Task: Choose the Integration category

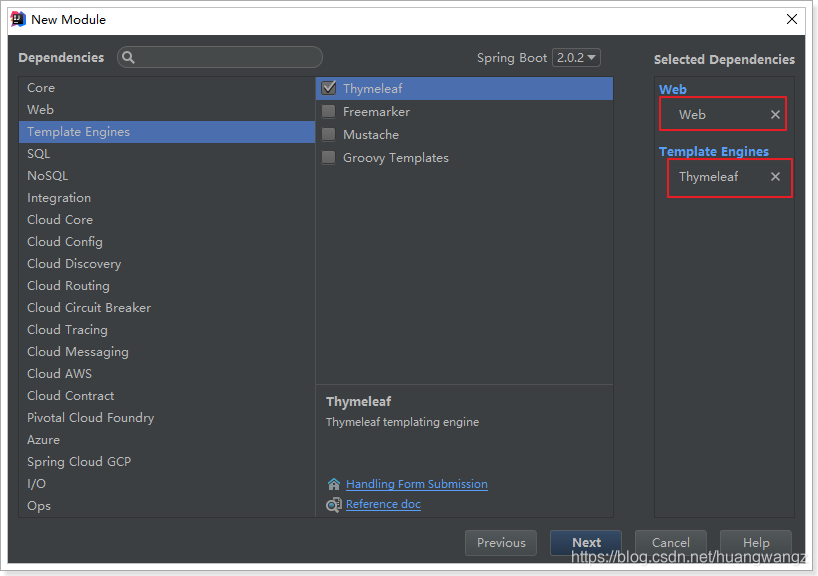Action: 167,198
